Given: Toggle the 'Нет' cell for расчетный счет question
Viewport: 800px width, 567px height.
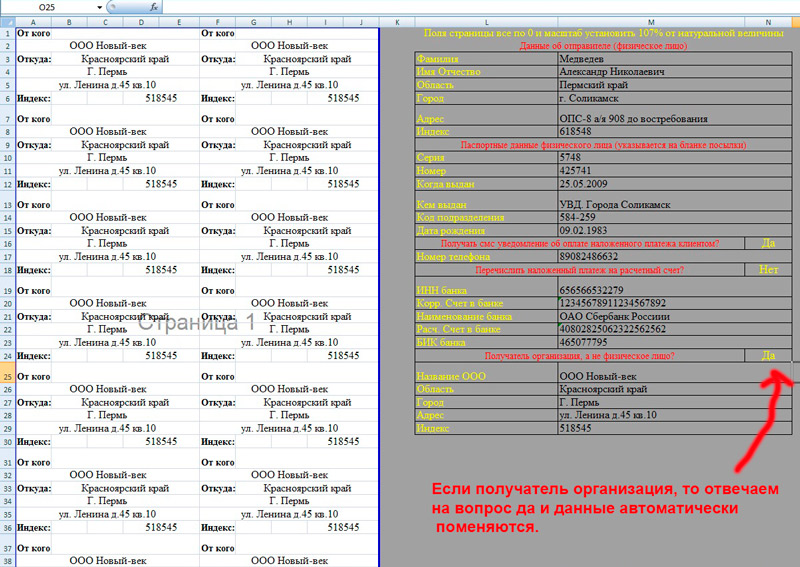Looking at the screenshot, I should point(768,269).
